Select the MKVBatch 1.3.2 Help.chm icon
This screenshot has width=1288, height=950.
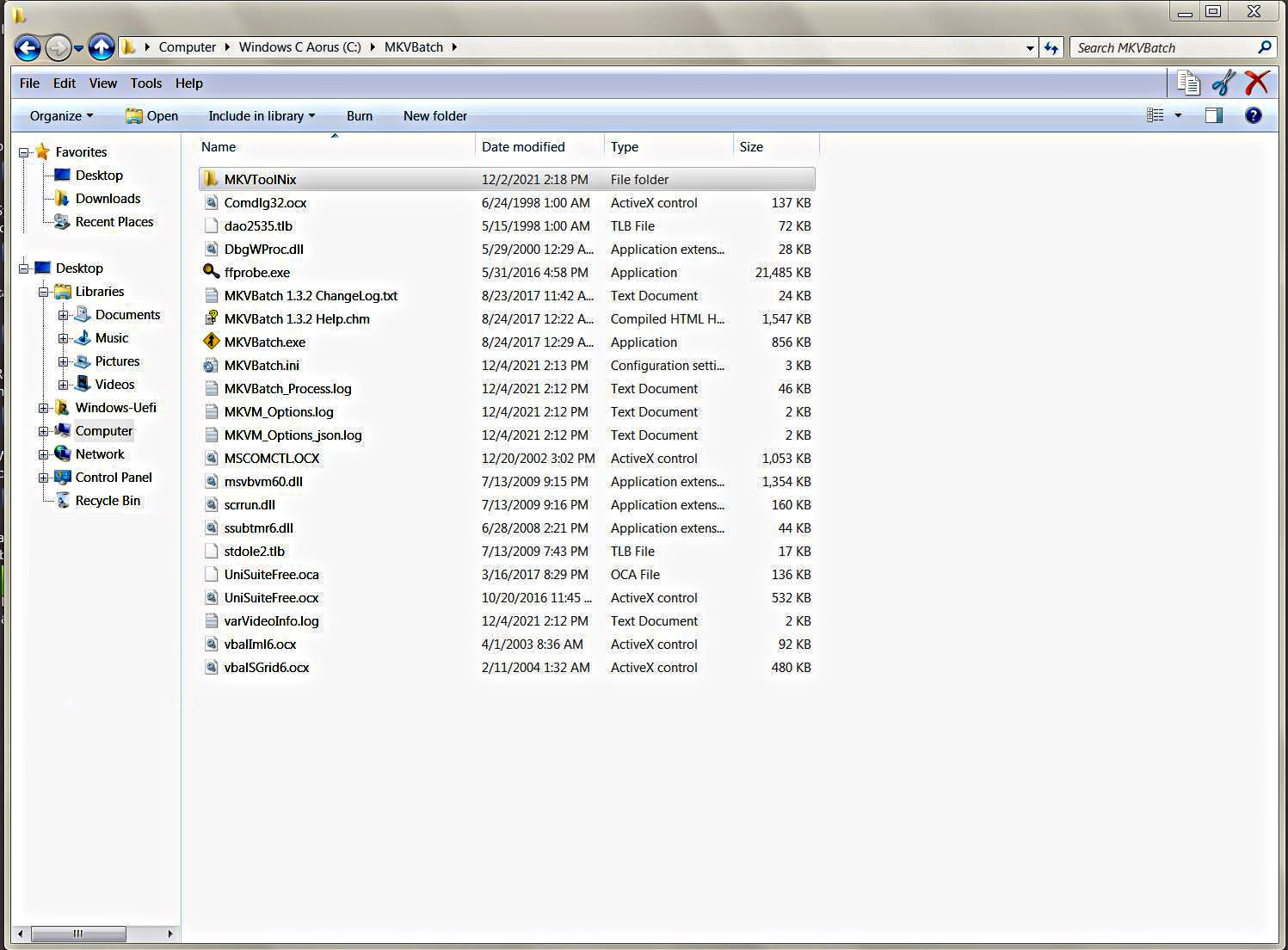pos(211,318)
